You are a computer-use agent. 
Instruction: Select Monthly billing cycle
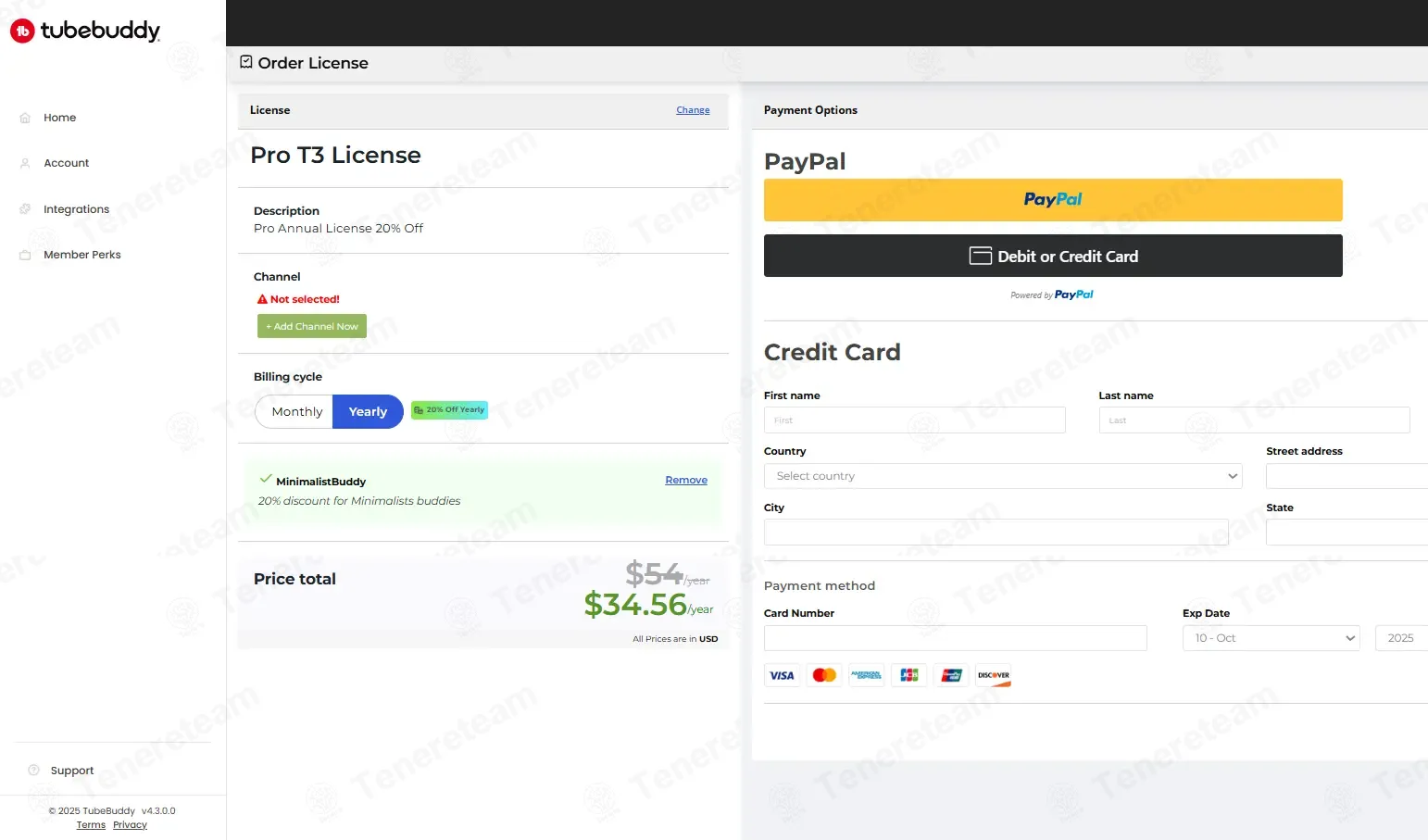pos(294,411)
